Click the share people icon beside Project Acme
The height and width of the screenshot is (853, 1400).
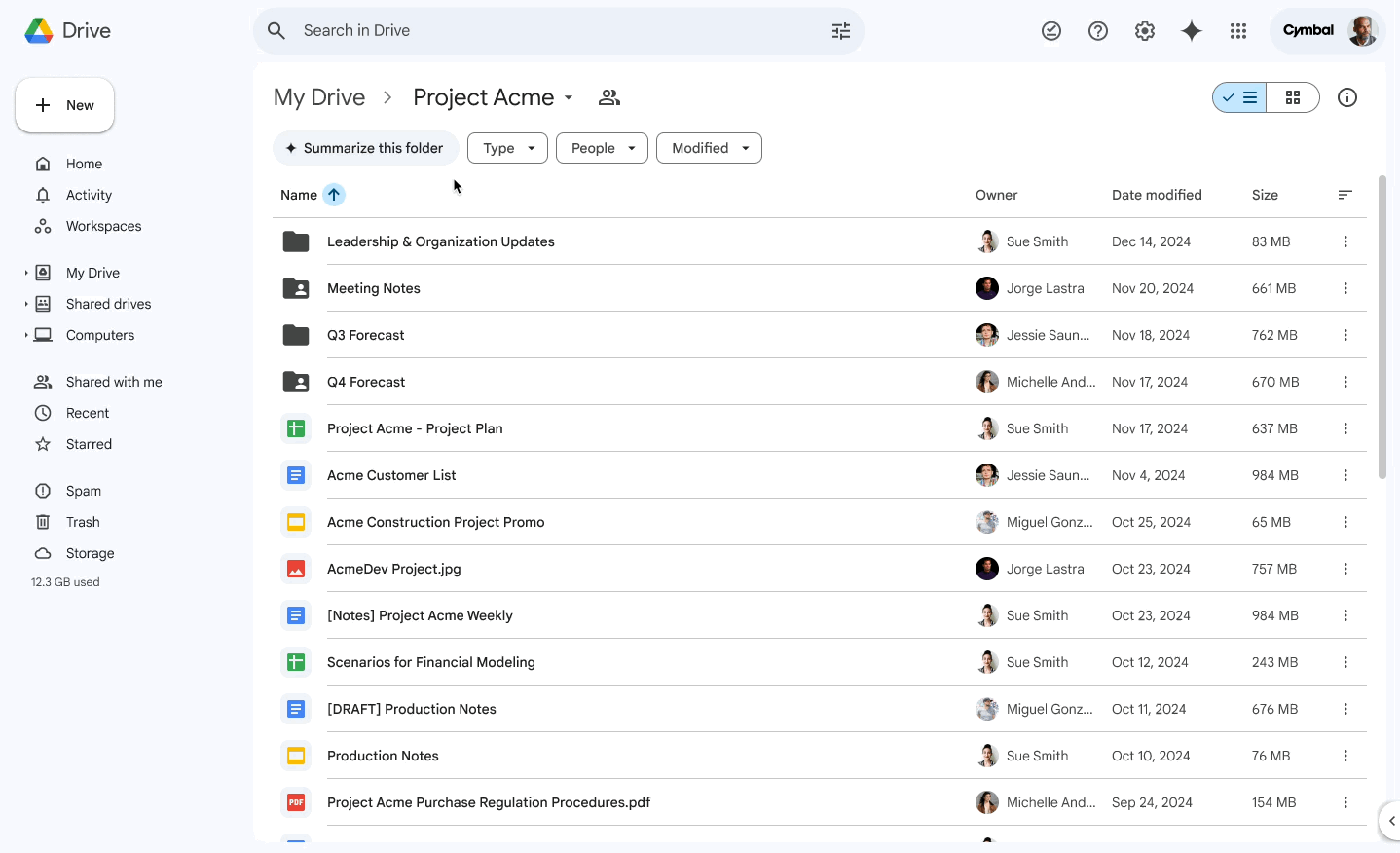[x=609, y=97]
